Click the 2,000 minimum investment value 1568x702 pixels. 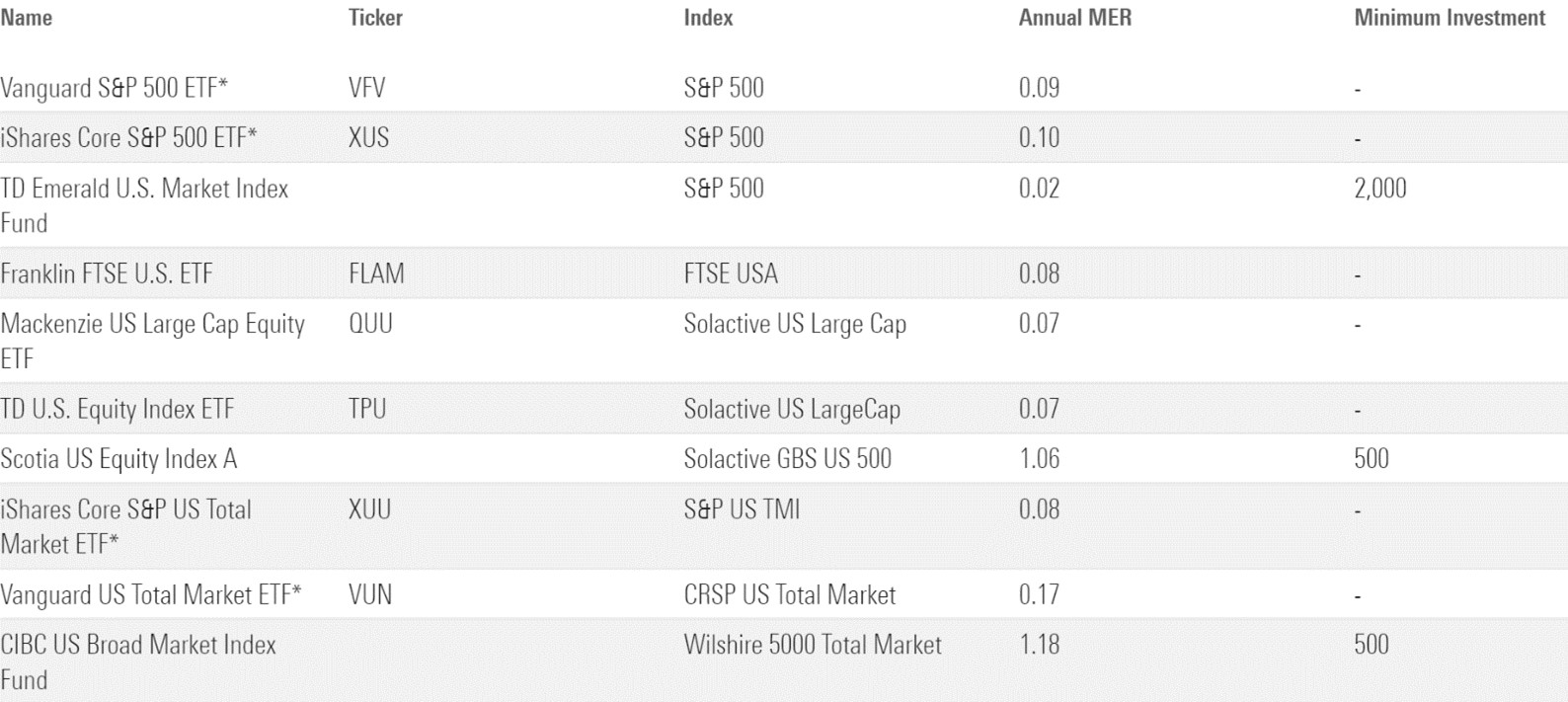pos(1379,188)
